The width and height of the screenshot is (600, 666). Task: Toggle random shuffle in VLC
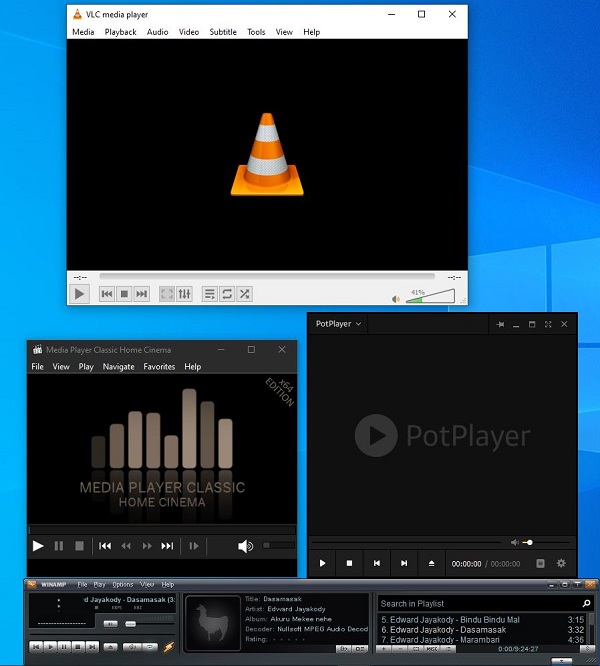244,294
